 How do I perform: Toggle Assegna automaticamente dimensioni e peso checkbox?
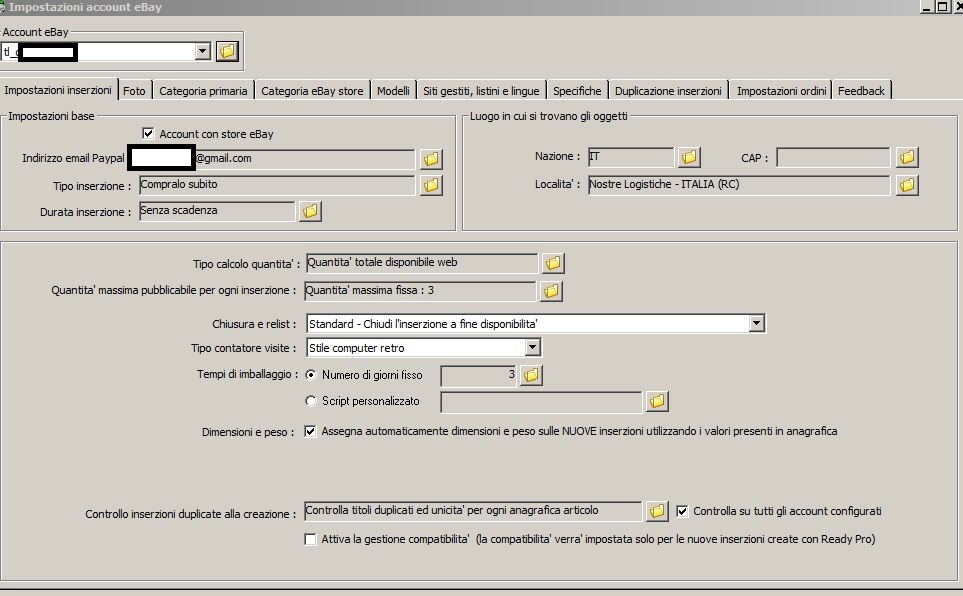(x=311, y=431)
